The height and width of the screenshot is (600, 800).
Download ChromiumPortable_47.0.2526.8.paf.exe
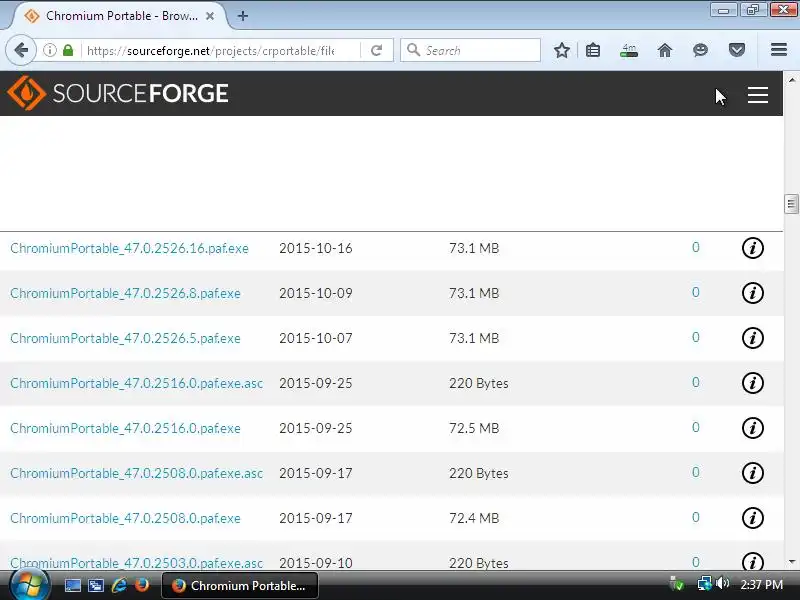pyautogui.click(x=125, y=293)
